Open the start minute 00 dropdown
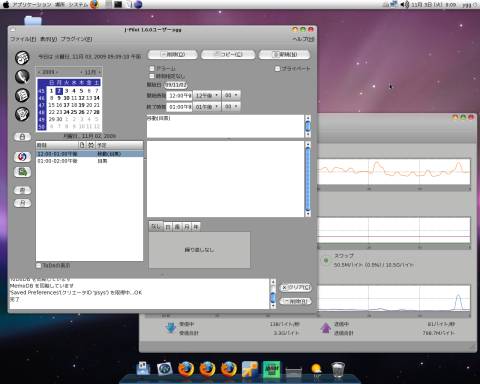The height and width of the screenshot is (384, 480). 231,96
